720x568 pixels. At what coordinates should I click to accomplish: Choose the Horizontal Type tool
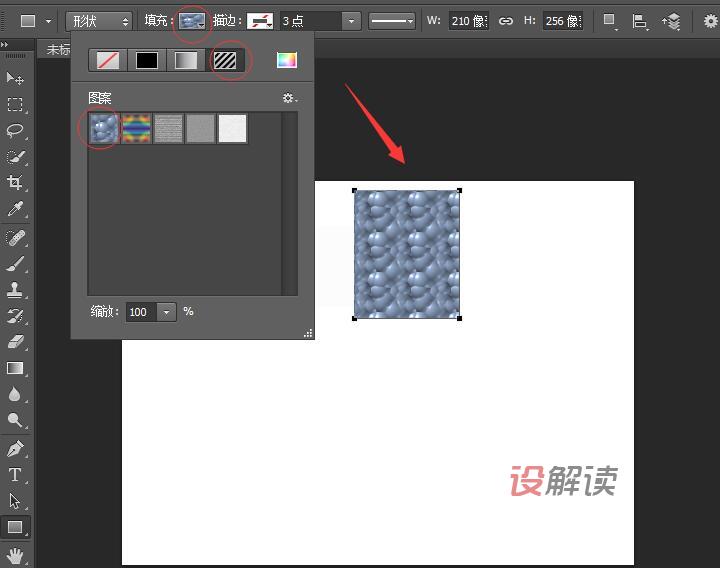(x=15, y=475)
